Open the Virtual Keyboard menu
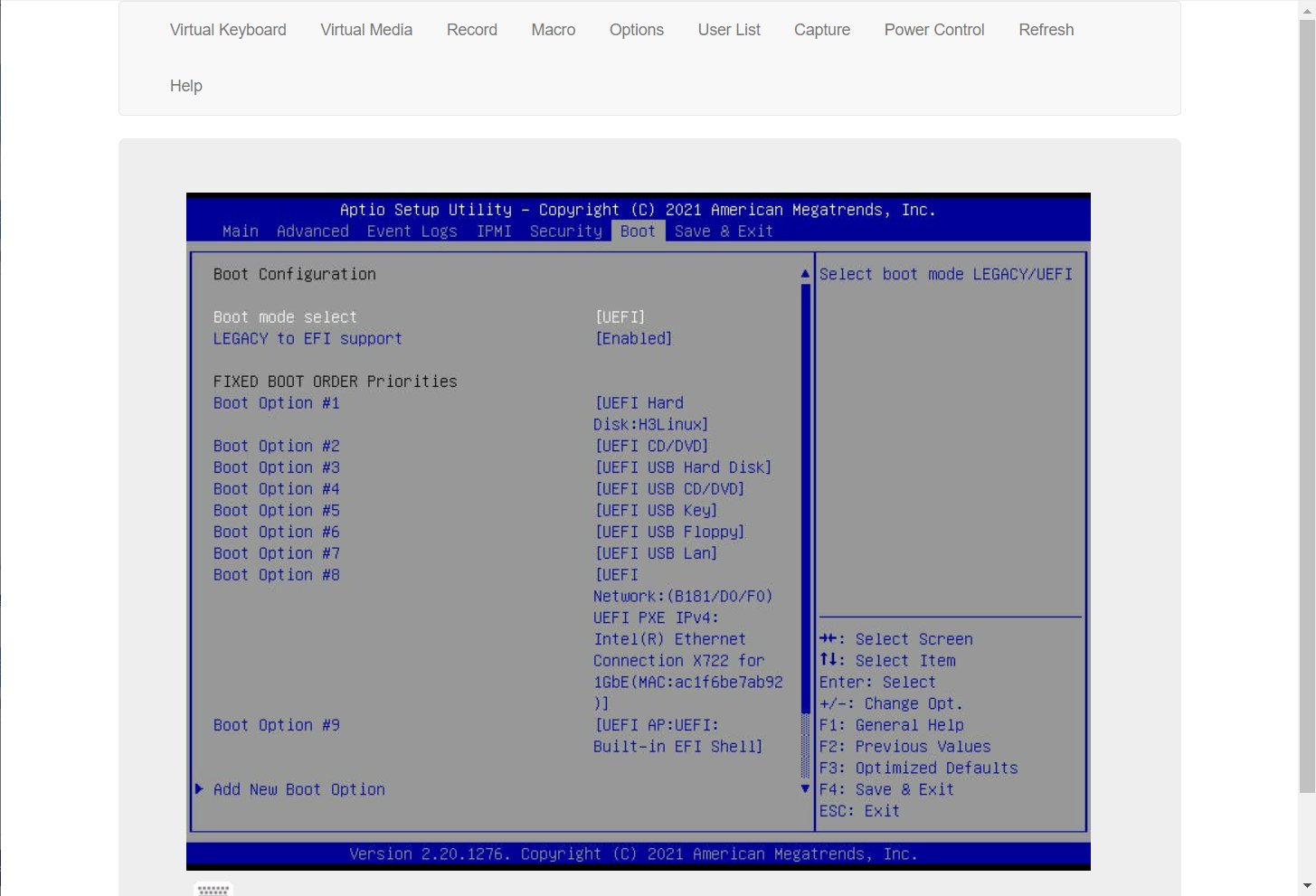The width and height of the screenshot is (1316, 896). (x=228, y=30)
